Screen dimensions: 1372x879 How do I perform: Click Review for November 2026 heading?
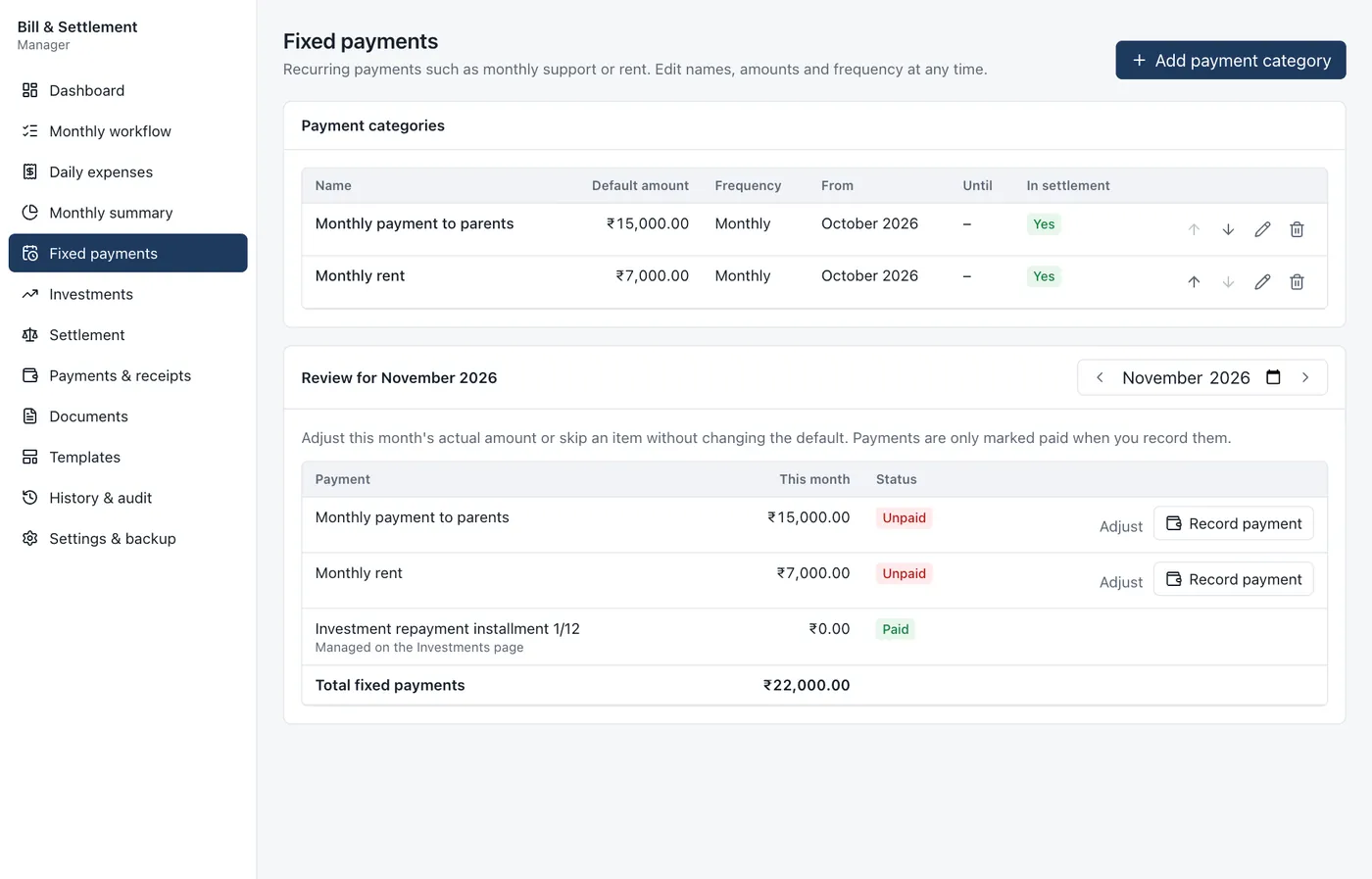[399, 377]
